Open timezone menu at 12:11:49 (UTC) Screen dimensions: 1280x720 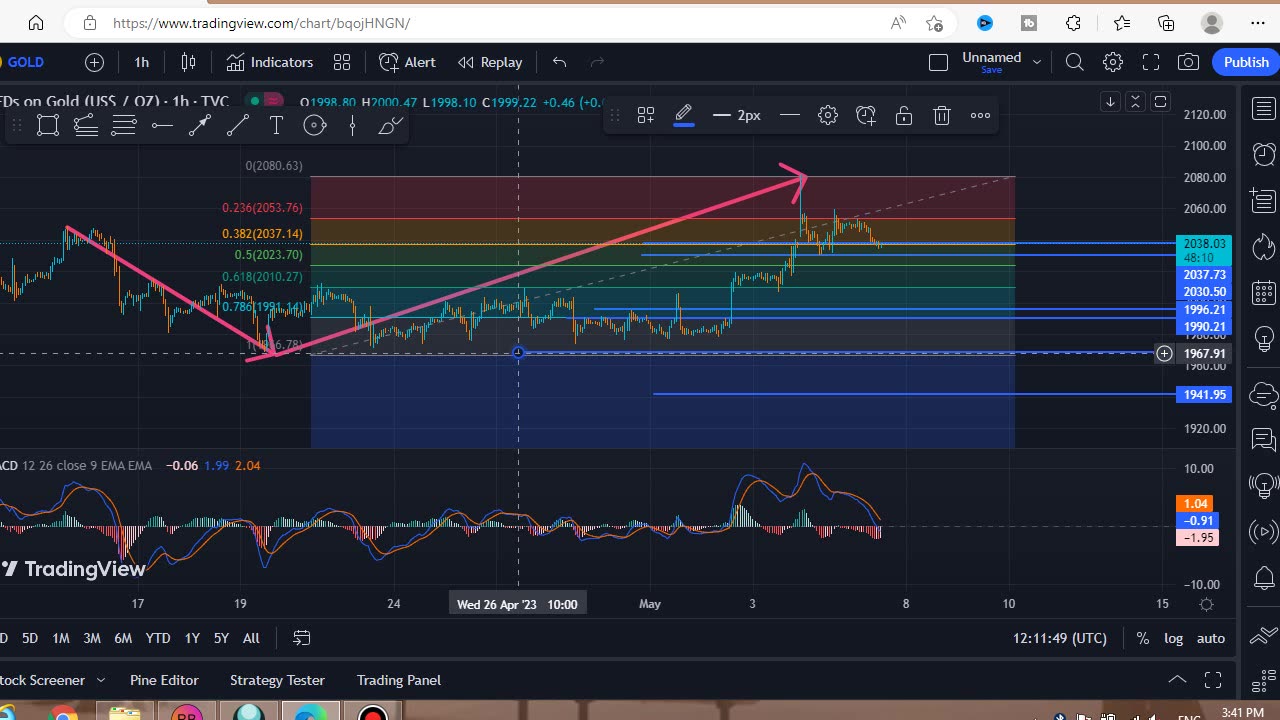click(1060, 638)
